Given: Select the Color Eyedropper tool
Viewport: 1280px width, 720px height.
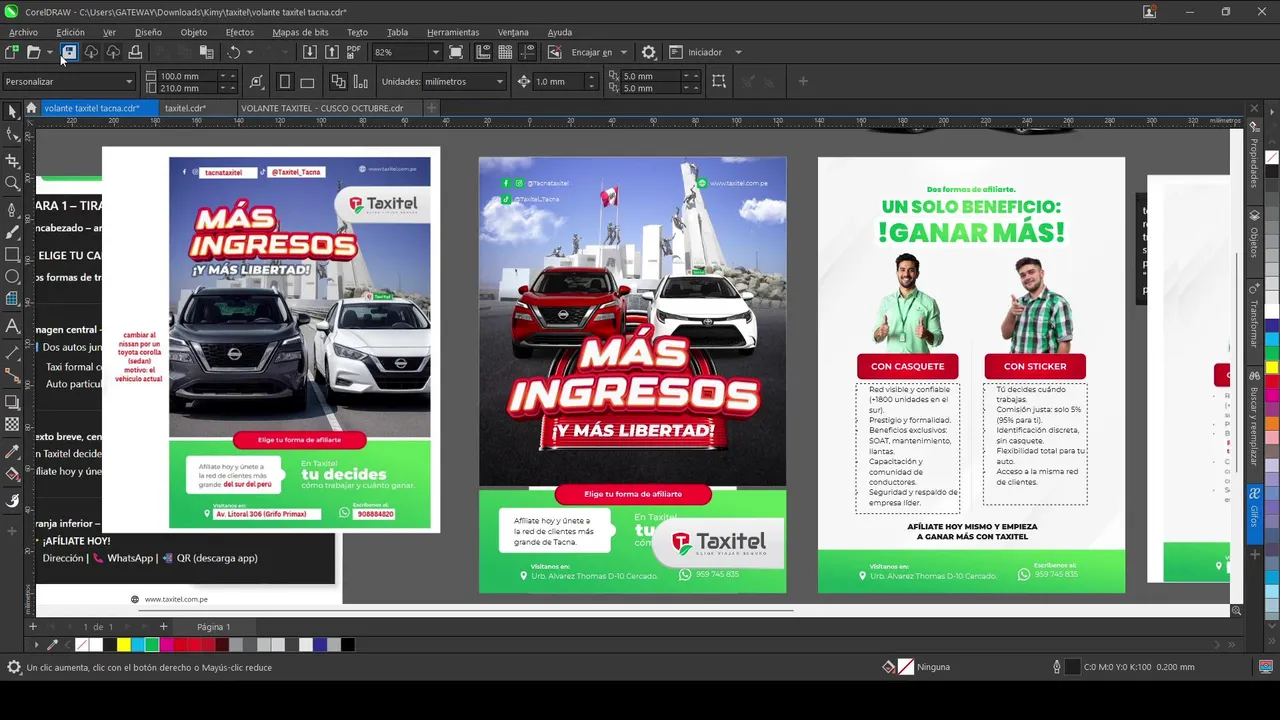Looking at the screenshot, I should [x=12, y=452].
